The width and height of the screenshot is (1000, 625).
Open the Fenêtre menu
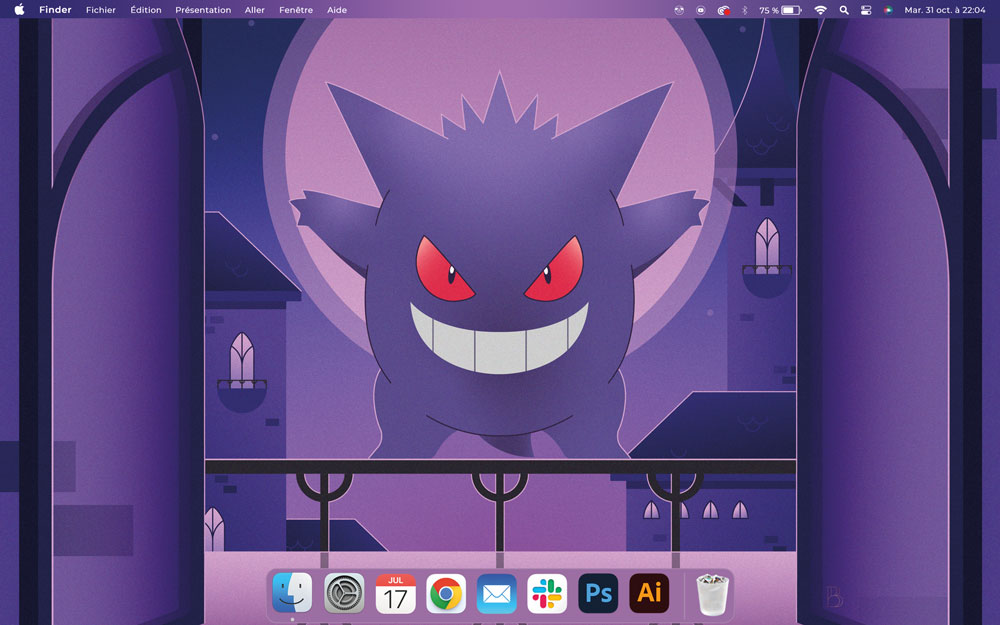[296, 10]
